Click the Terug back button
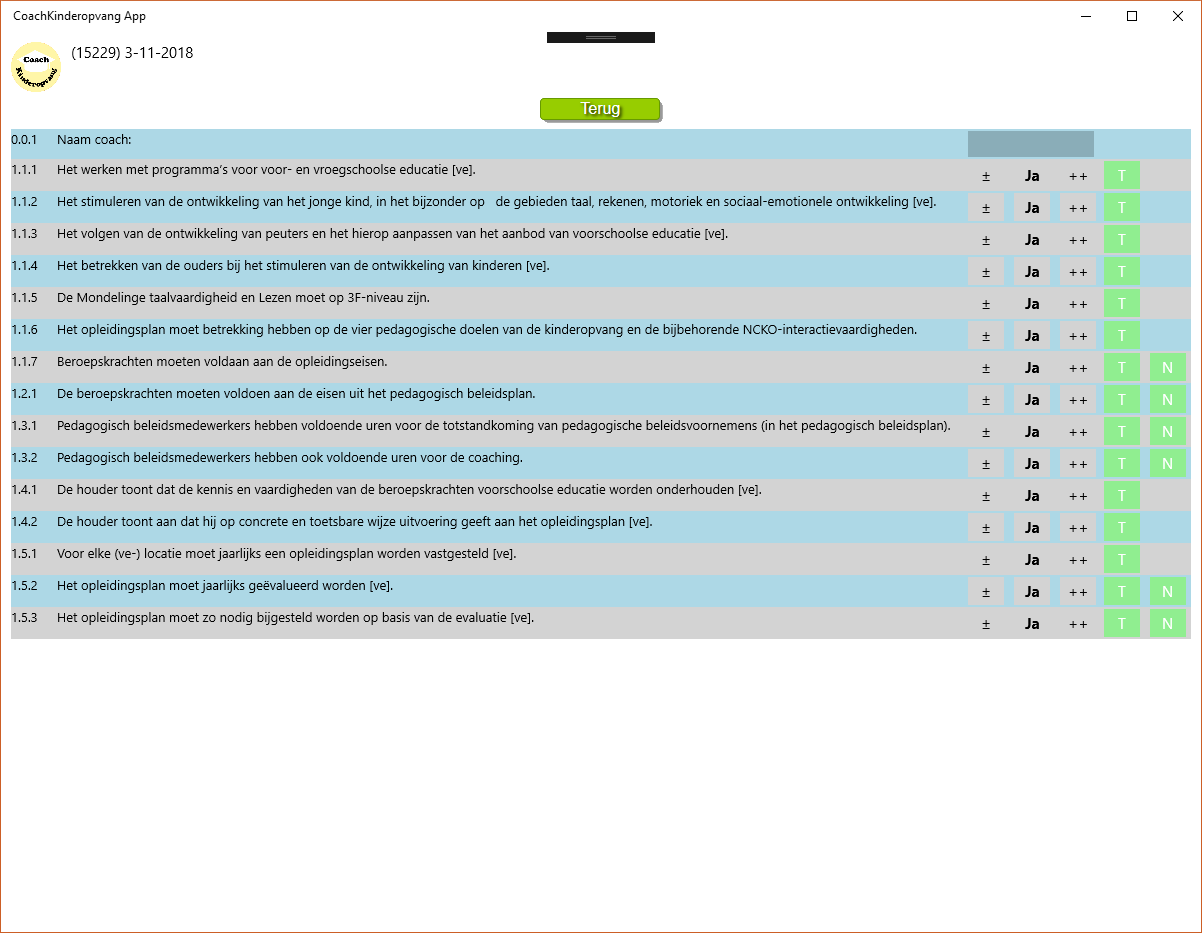Screen dimensions: 1202x933 [600, 109]
